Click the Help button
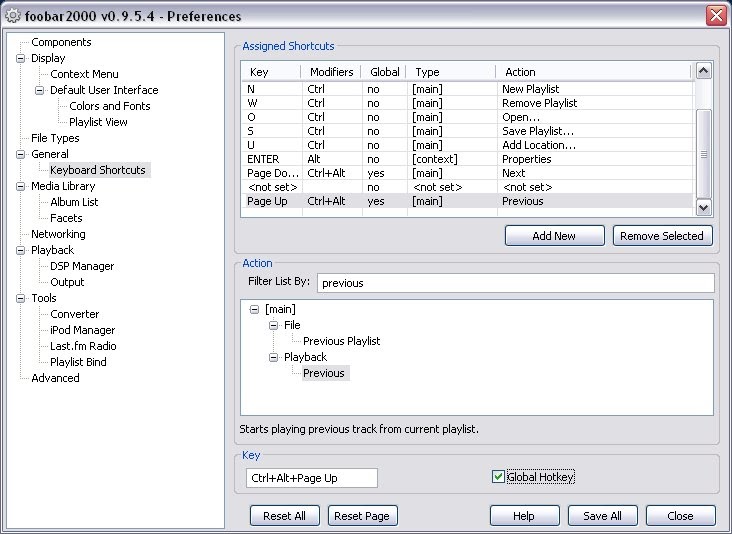Viewport: 732px width, 534px height. (x=525, y=516)
